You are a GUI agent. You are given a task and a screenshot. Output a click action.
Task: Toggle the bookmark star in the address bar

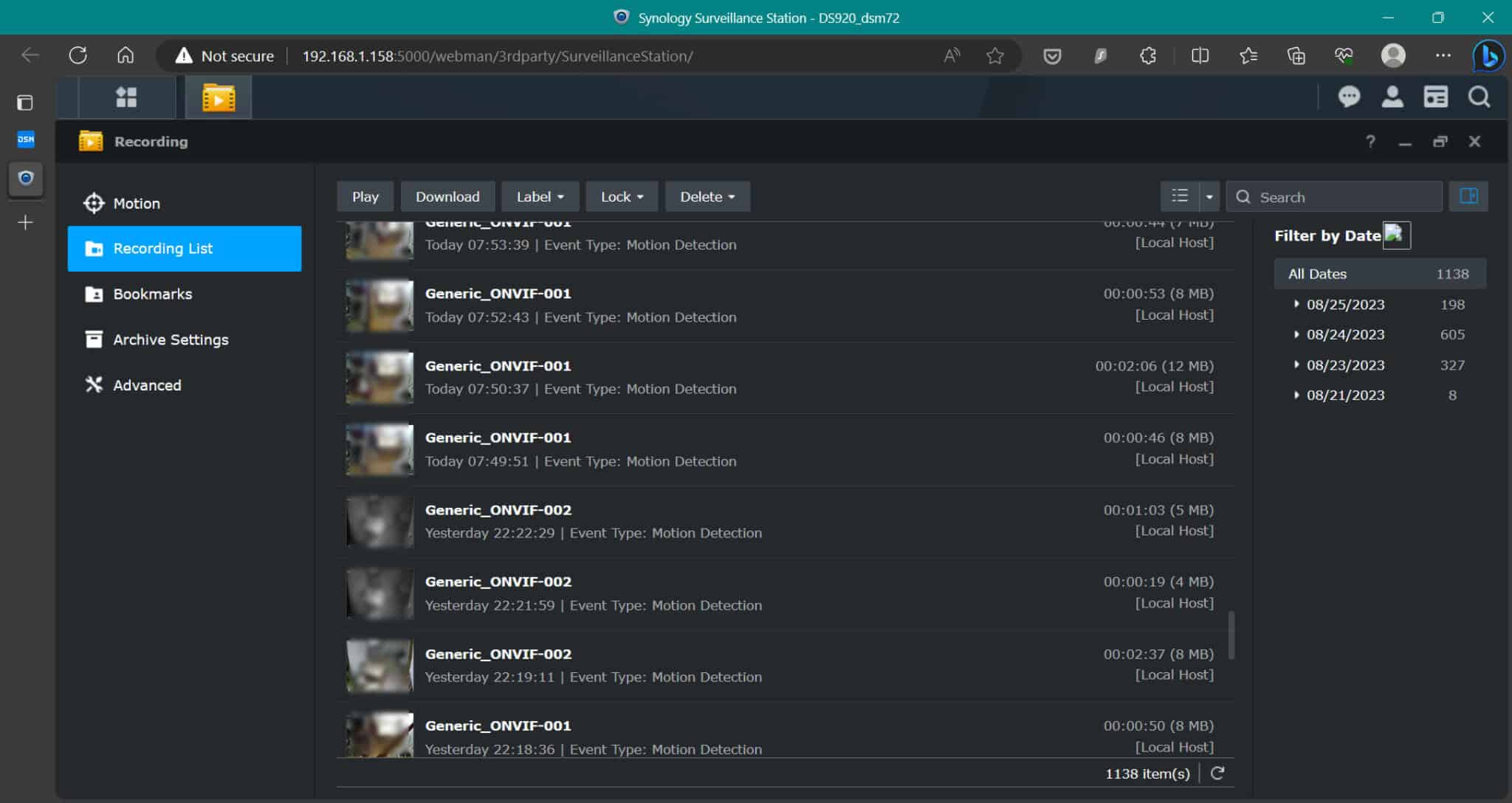click(995, 55)
